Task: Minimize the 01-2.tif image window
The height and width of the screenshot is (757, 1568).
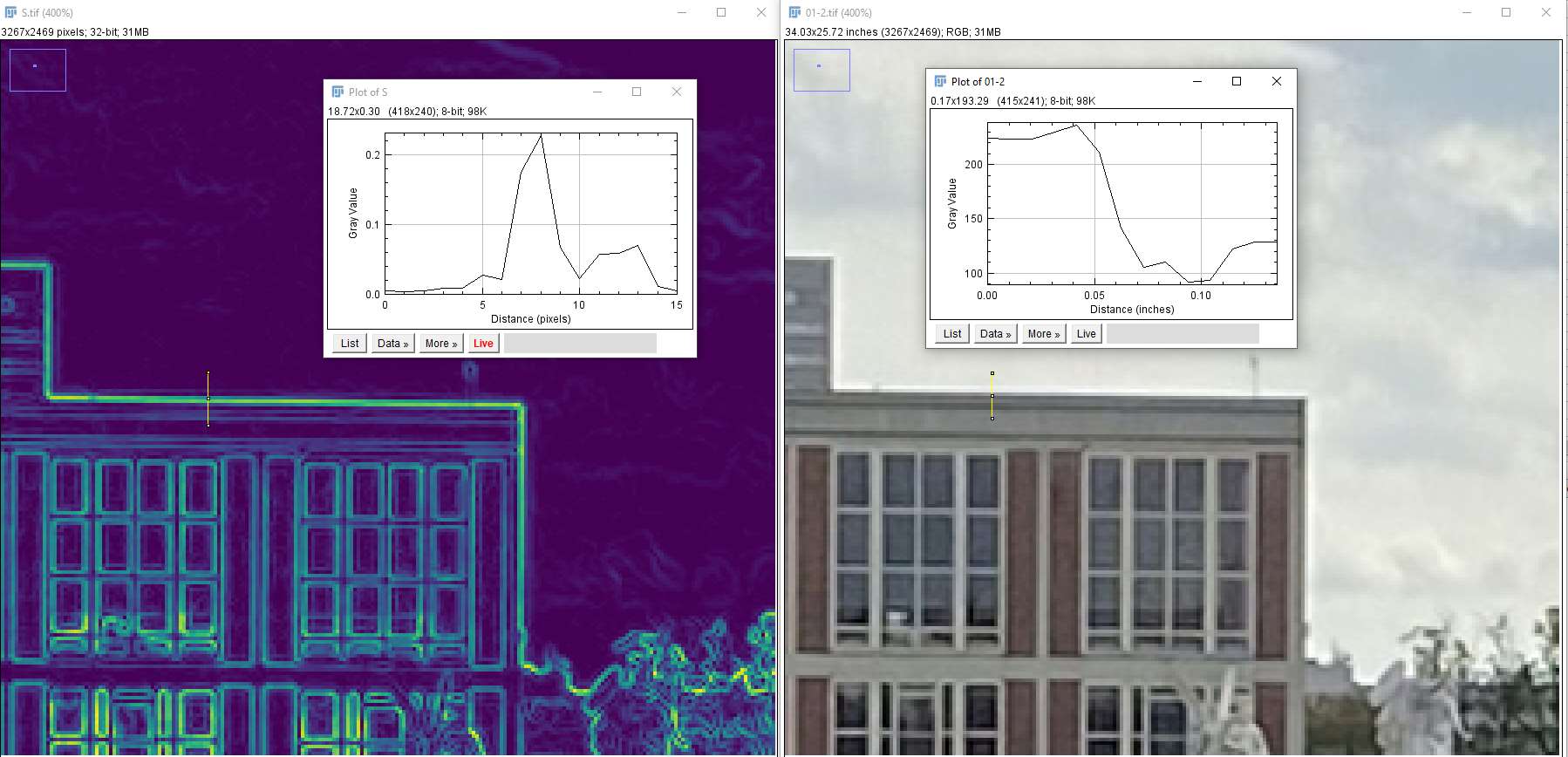Action: pos(1467,12)
